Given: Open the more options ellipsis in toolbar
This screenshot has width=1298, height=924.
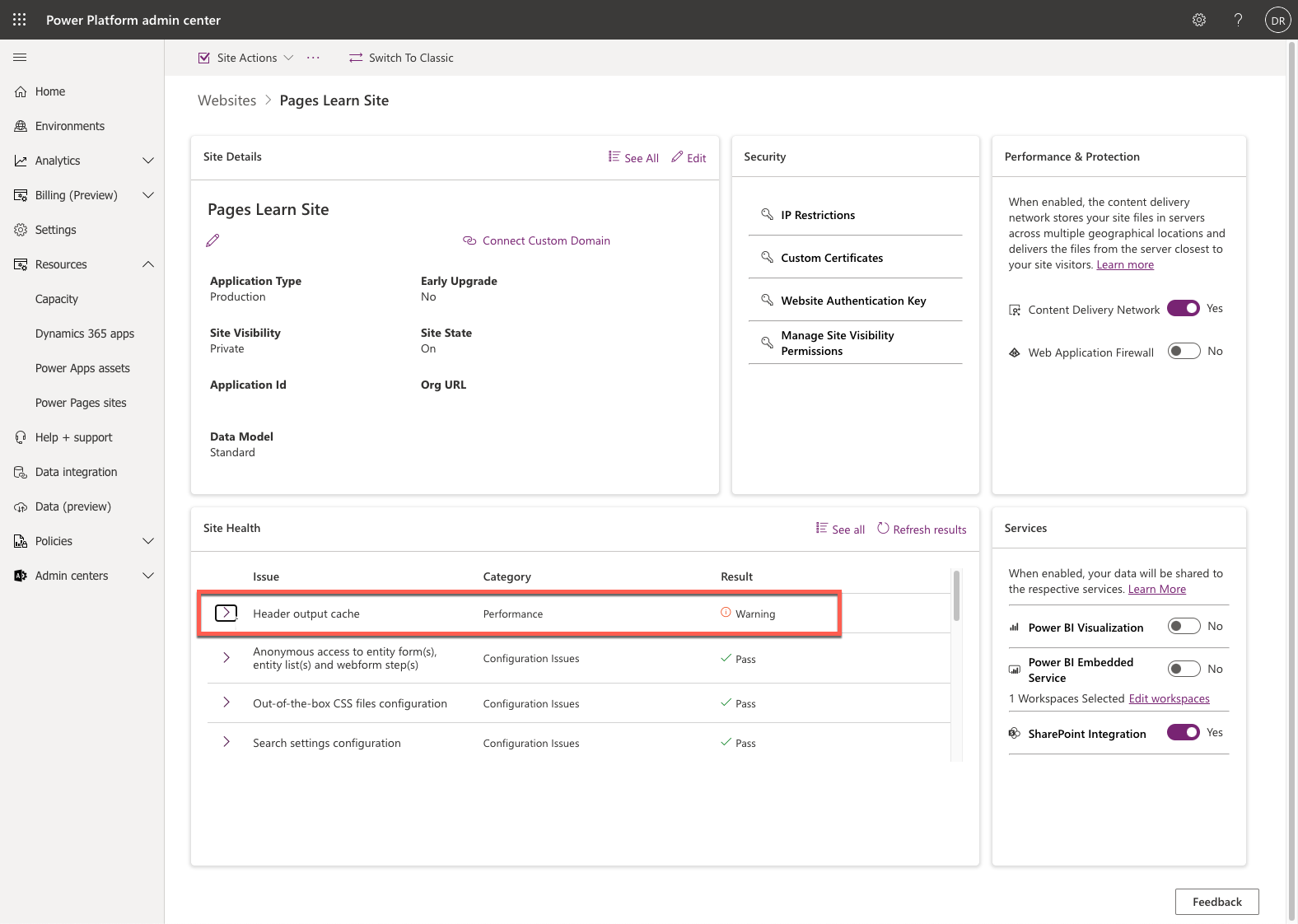Looking at the screenshot, I should (313, 58).
